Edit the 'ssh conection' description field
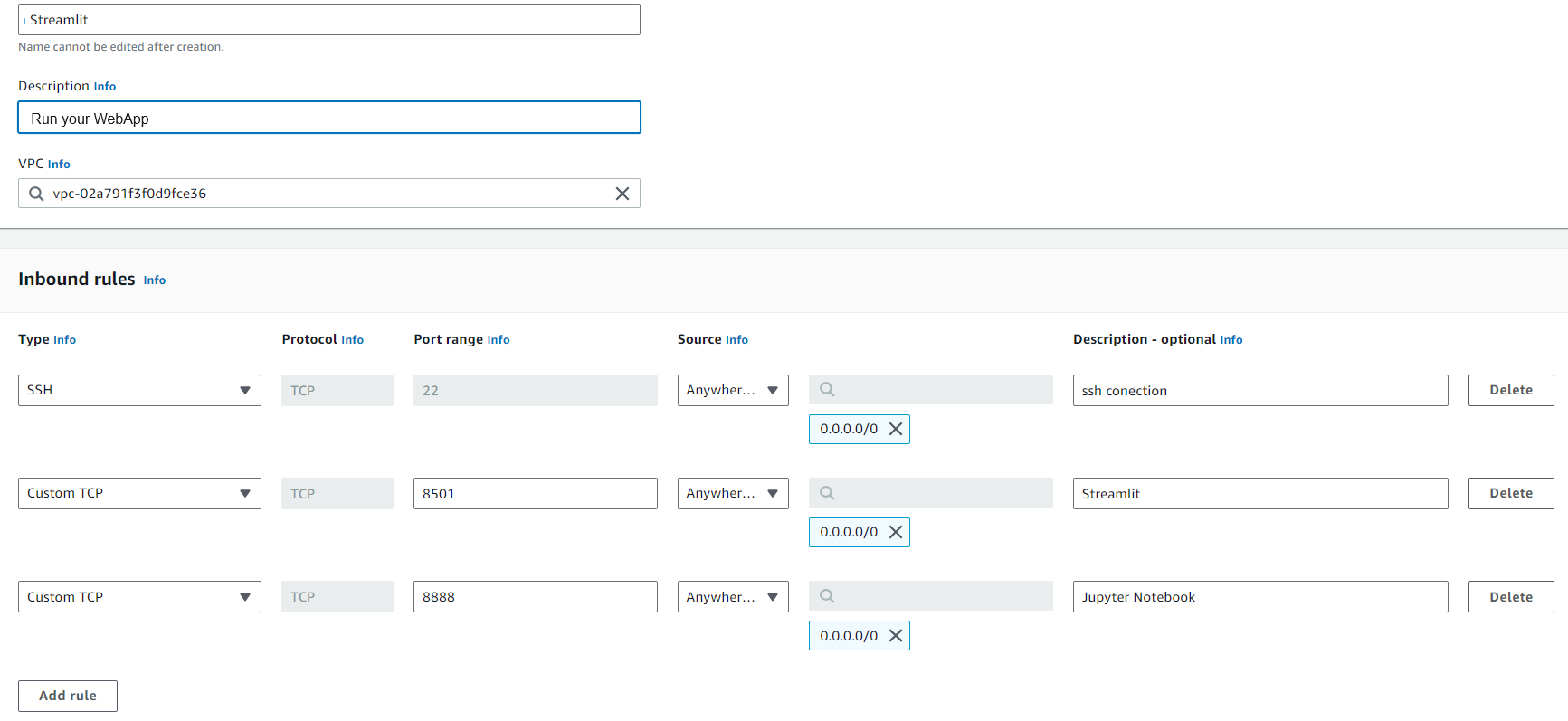The width and height of the screenshot is (1568, 721). pyautogui.click(x=1260, y=390)
